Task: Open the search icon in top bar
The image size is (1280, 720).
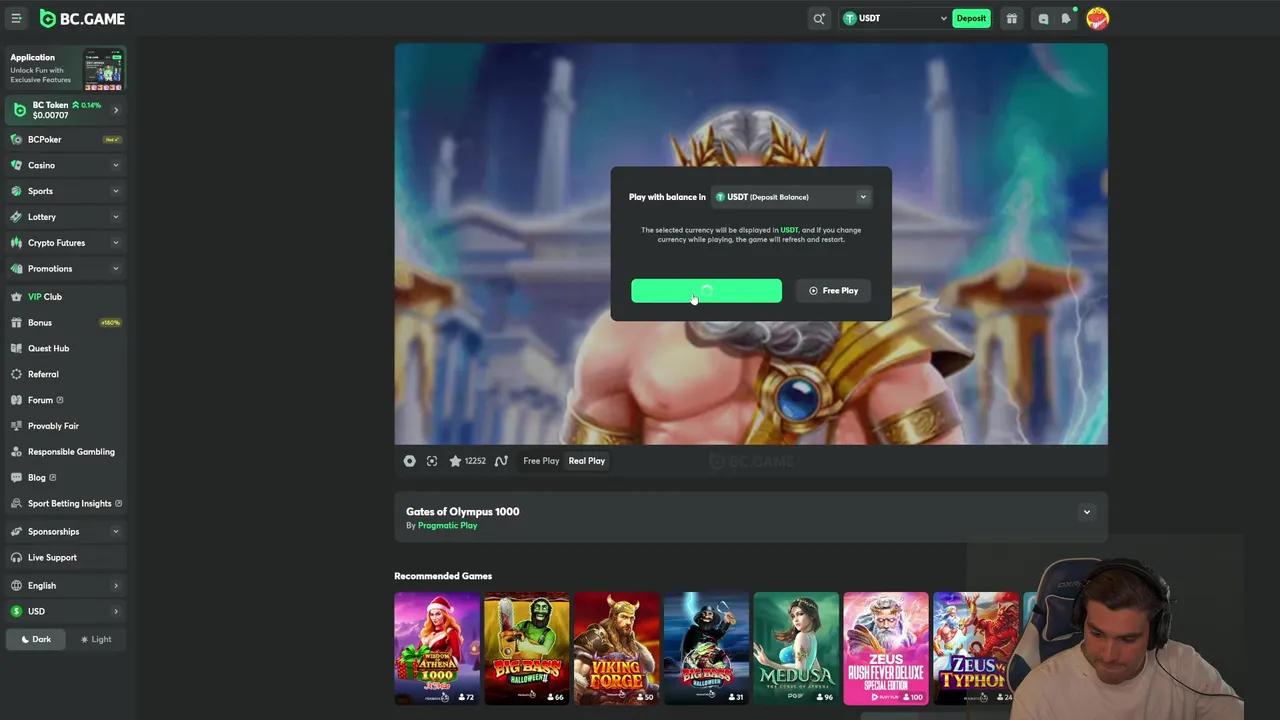Action: (819, 18)
